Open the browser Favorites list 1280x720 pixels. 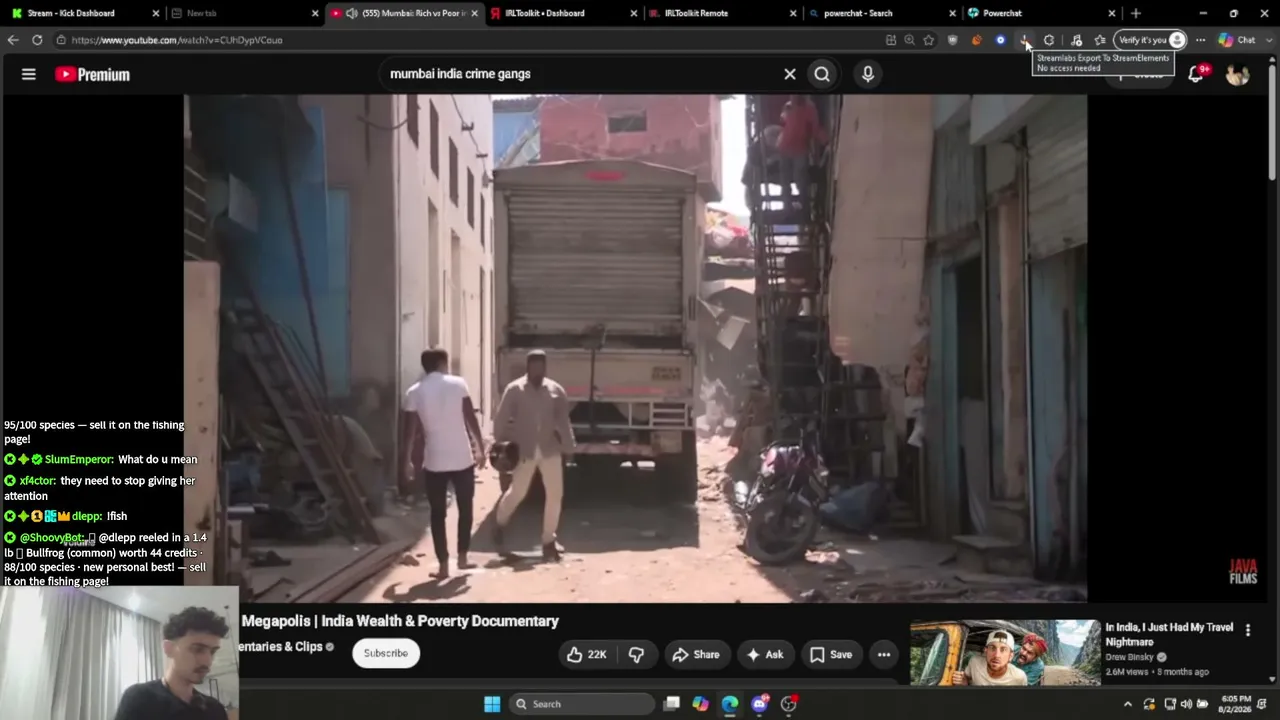pyautogui.click(x=1100, y=40)
